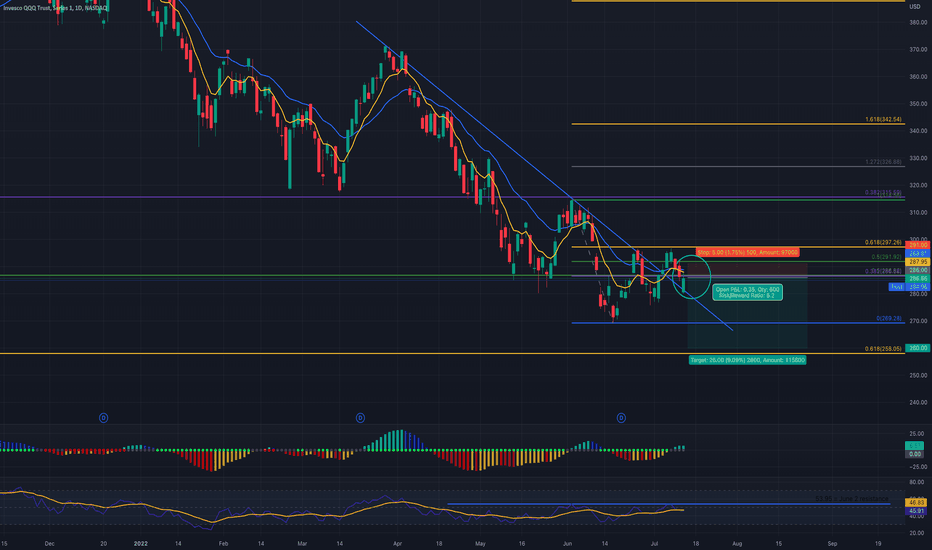Click the yellow 46.83 RSI value tag
The image size is (932, 550).
pos(917,502)
